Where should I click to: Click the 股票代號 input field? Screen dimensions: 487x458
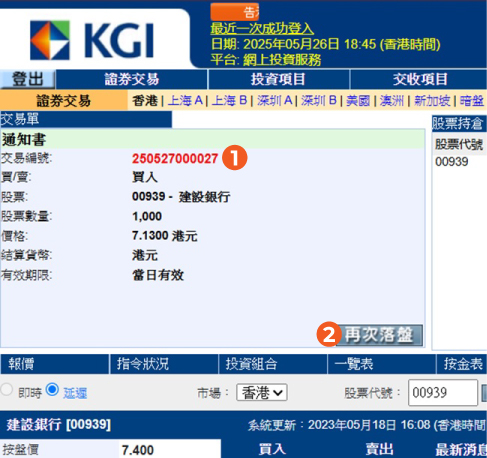click(x=443, y=392)
